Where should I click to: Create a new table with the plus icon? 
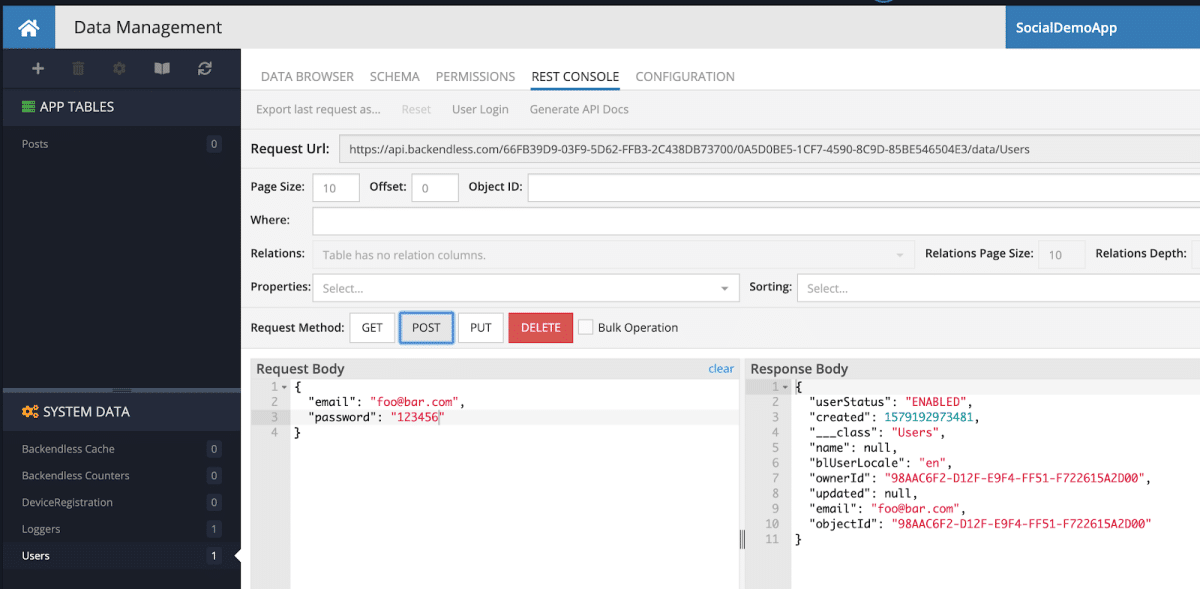coord(38,69)
